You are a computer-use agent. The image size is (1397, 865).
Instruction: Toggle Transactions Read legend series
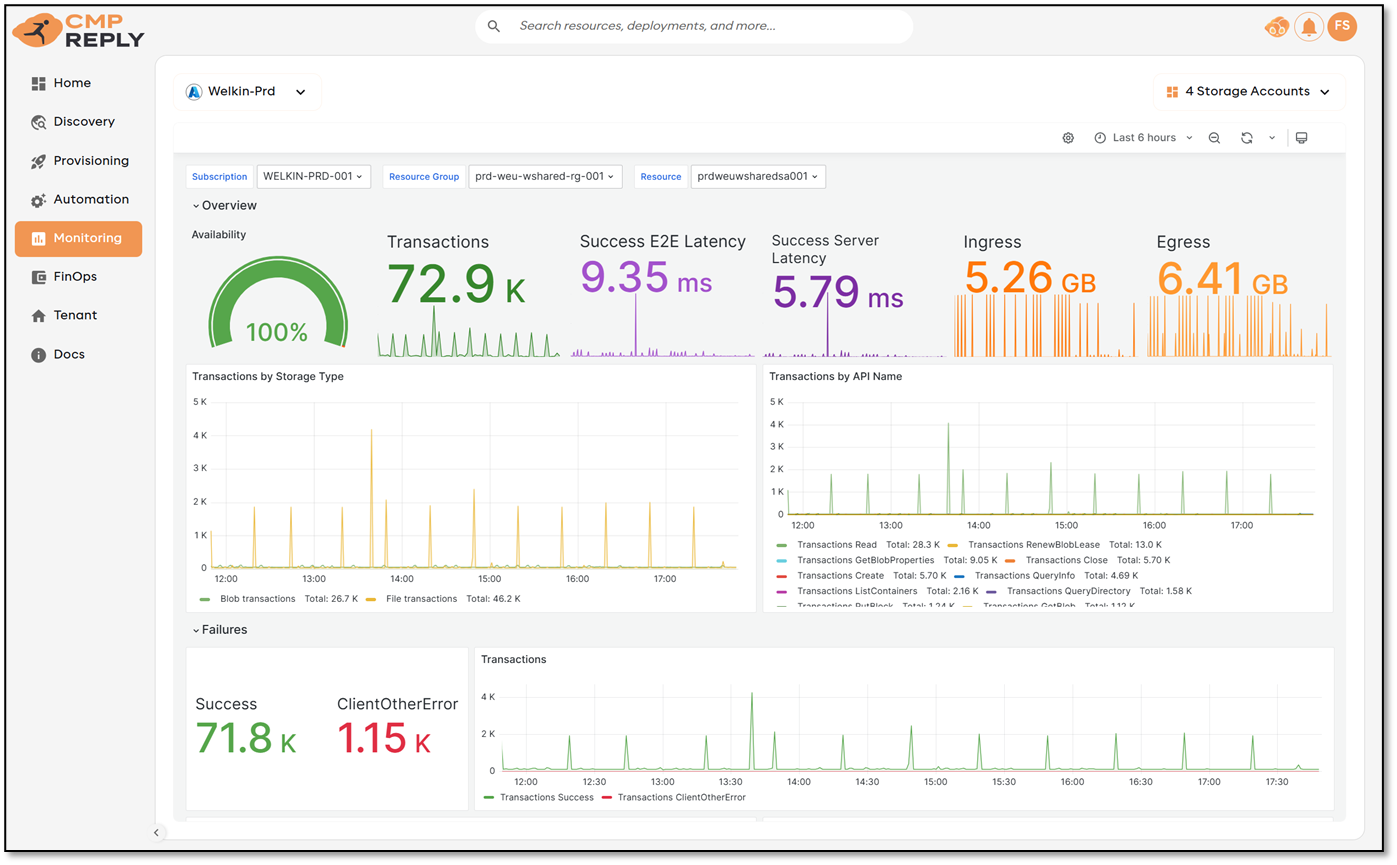tap(836, 545)
